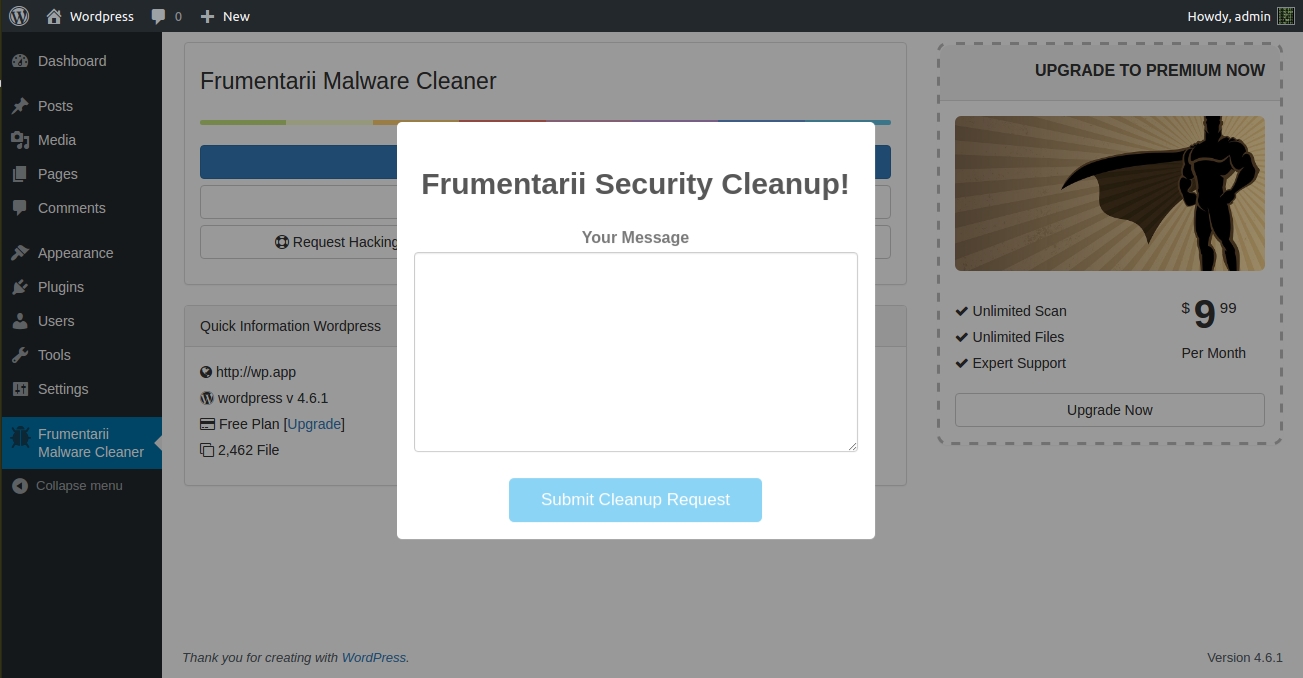Go to the Users menu
This screenshot has width=1303, height=678.
point(56,321)
